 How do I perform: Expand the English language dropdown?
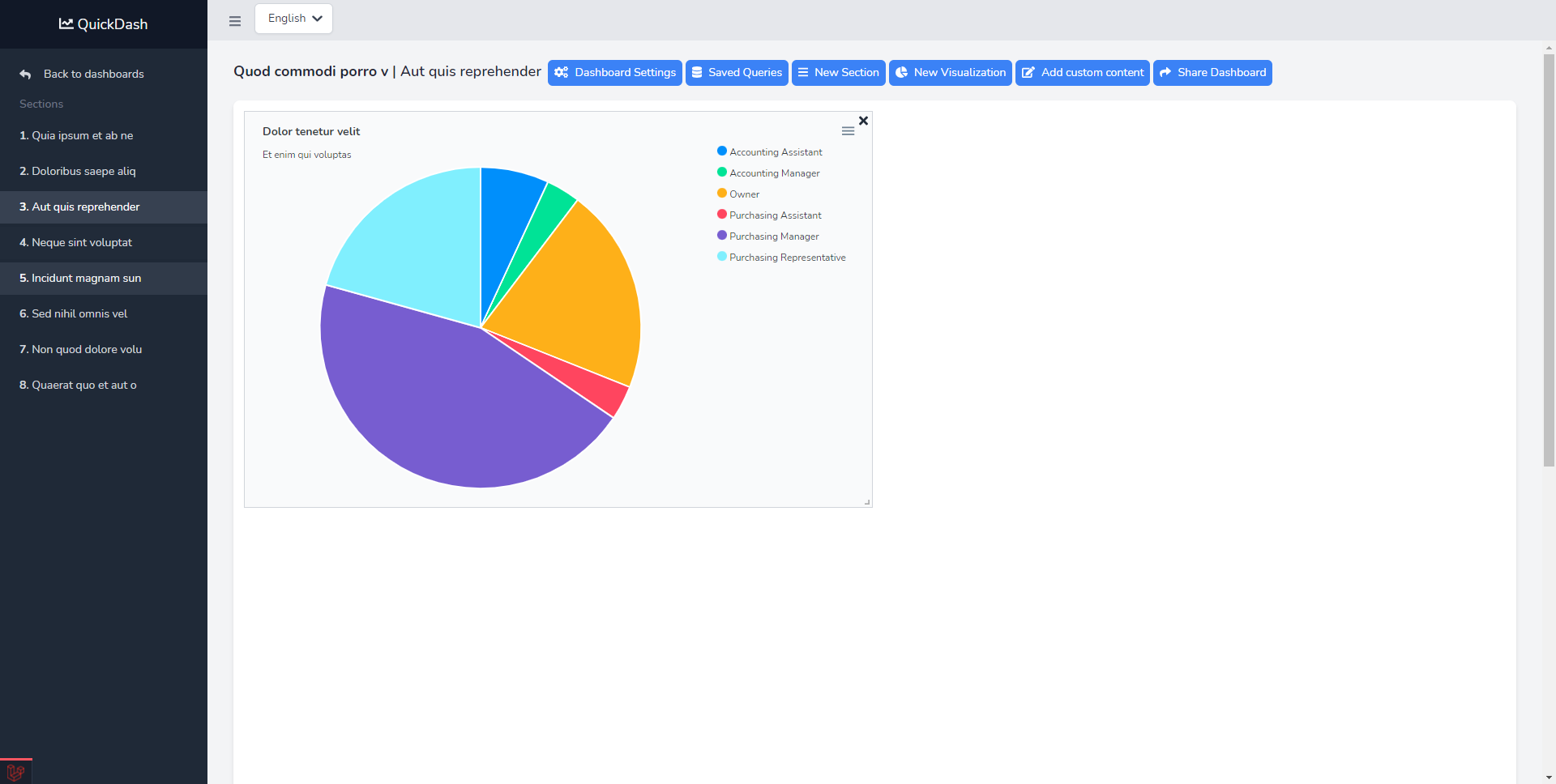tap(293, 19)
